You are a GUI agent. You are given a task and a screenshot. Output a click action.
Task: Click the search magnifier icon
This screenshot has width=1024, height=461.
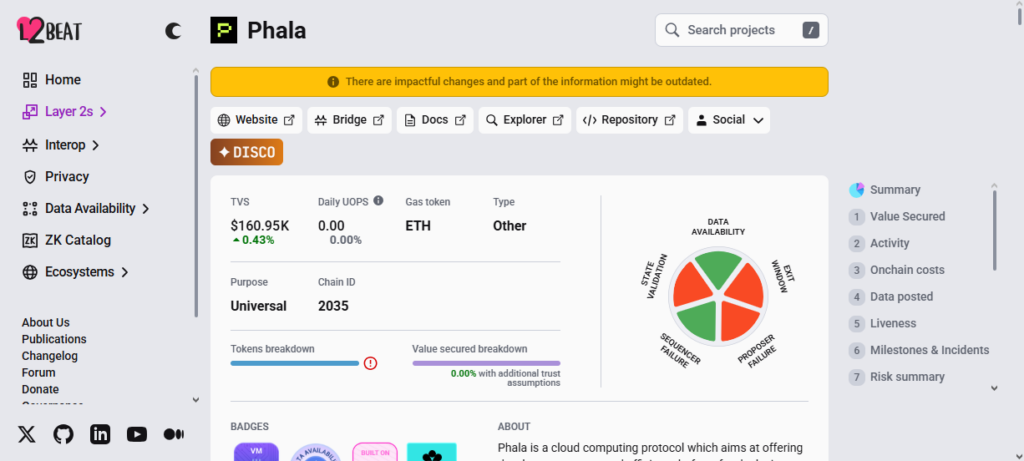(672, 30)
